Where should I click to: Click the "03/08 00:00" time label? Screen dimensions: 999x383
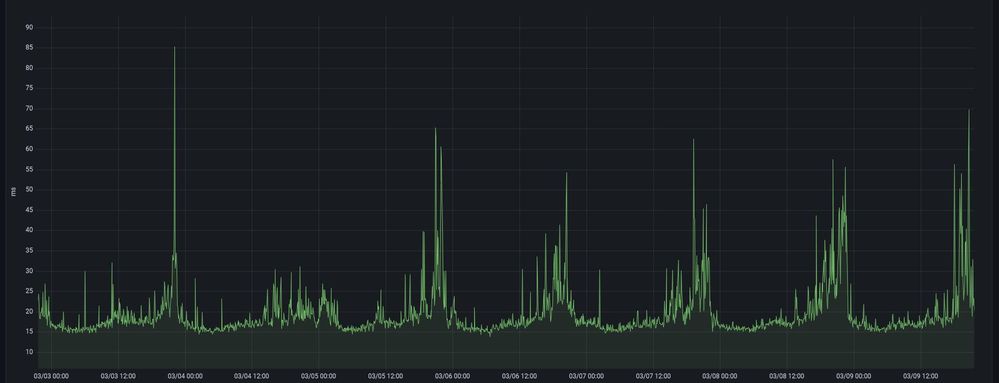[x=720, y=377]
